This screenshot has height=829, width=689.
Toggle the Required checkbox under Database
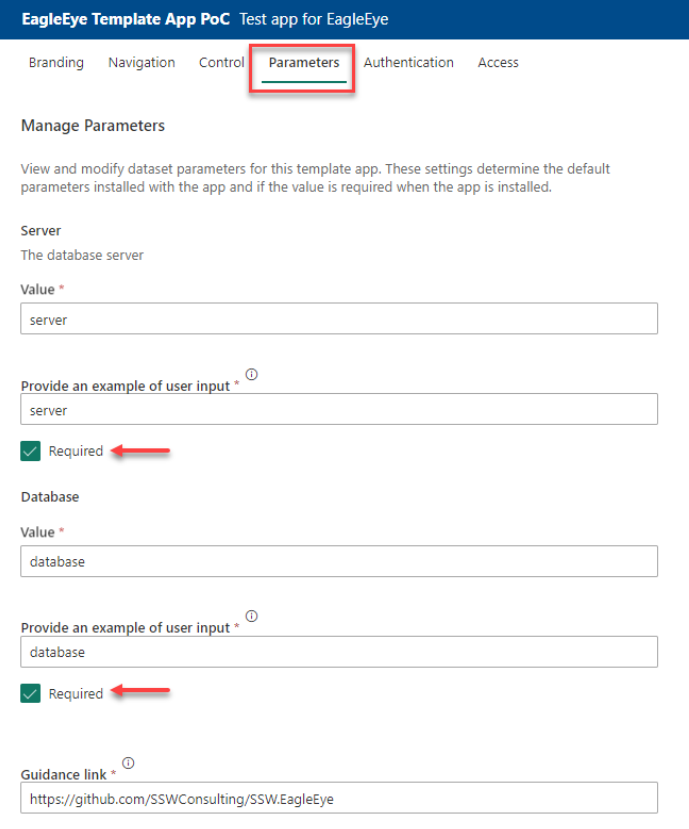(x=30, y=693)
